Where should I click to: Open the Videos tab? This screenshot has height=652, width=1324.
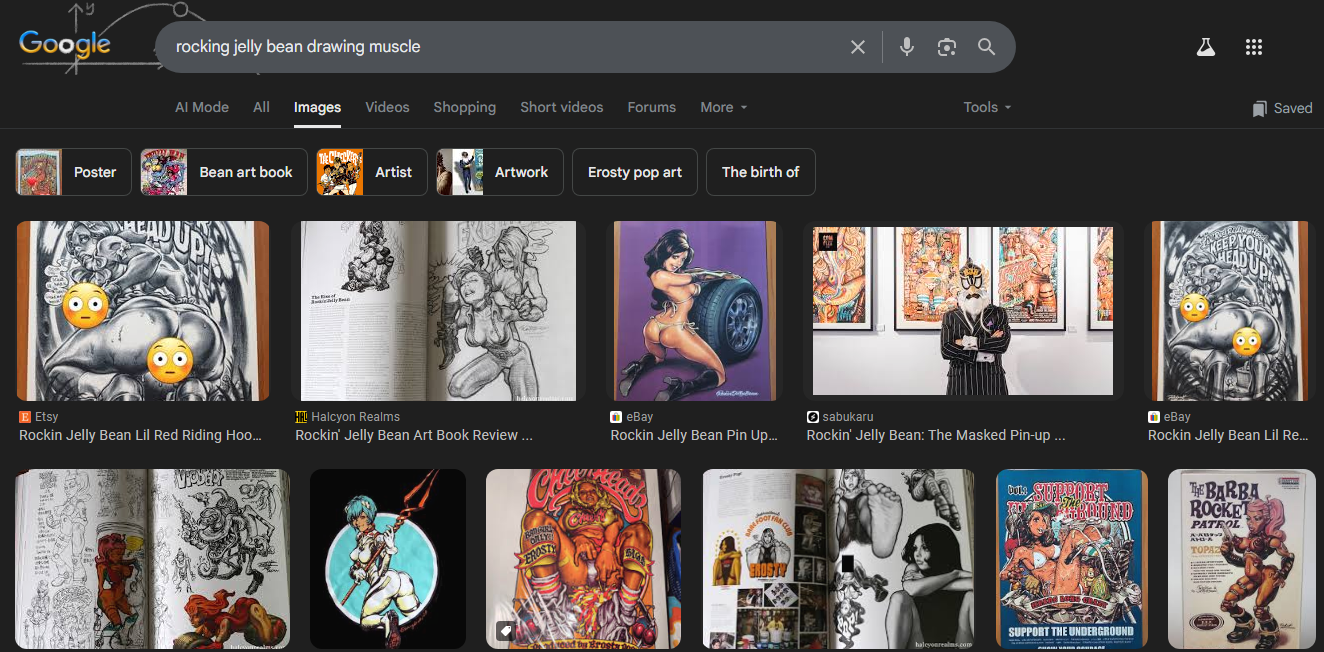(x=387, y=107)
